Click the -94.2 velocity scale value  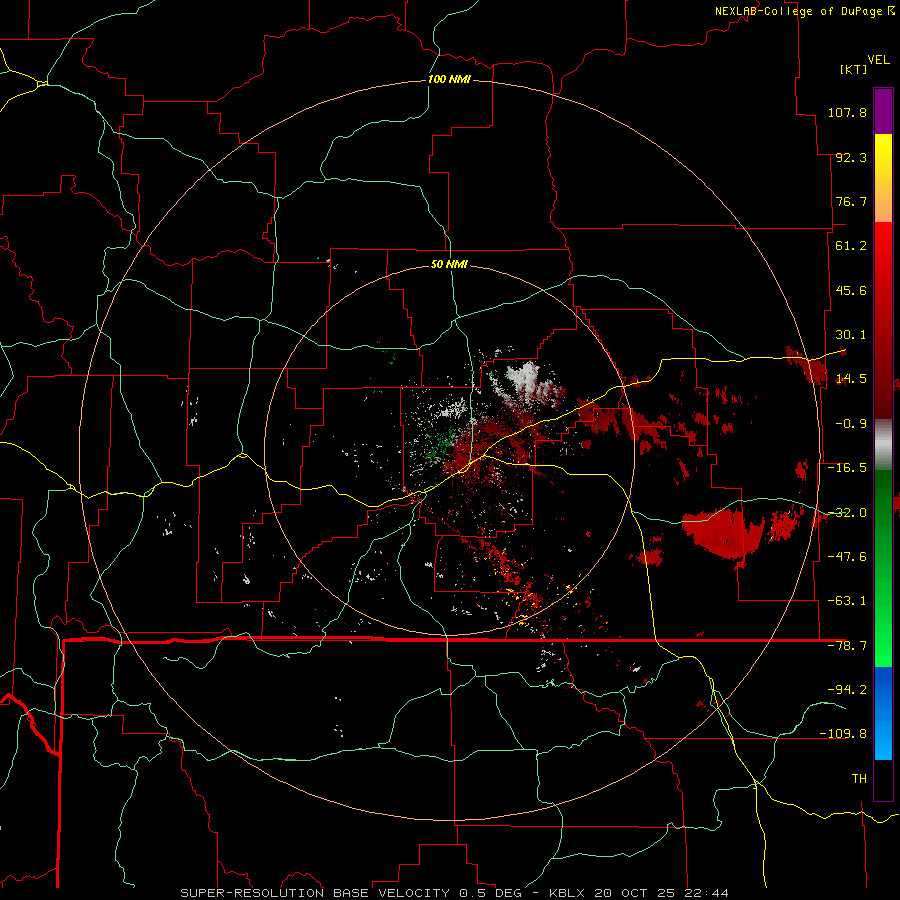847,689
